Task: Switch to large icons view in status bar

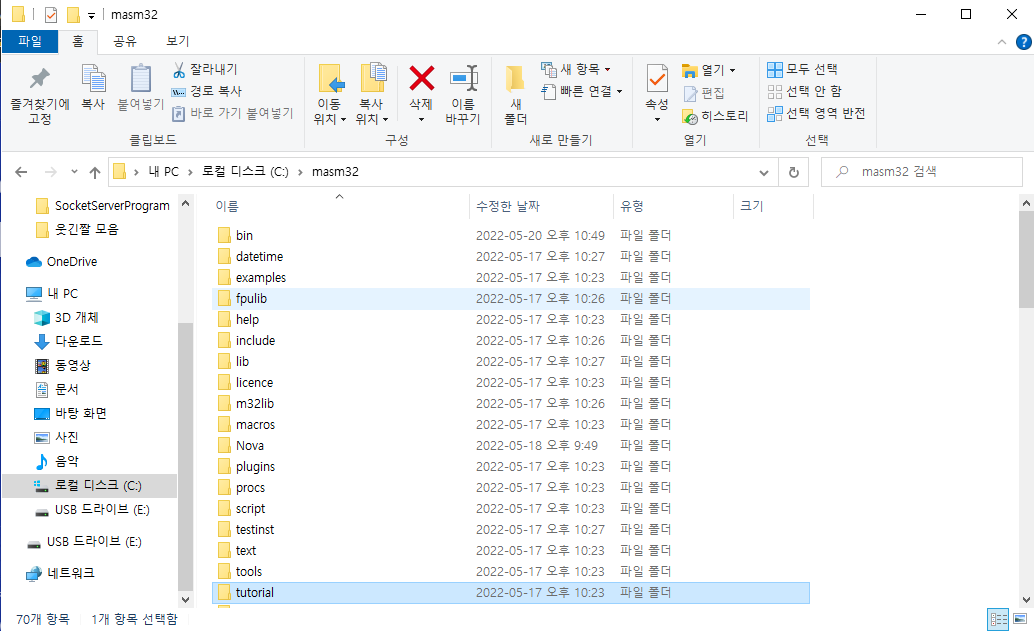Action: pyautogui.click(x=1020, y=619)
